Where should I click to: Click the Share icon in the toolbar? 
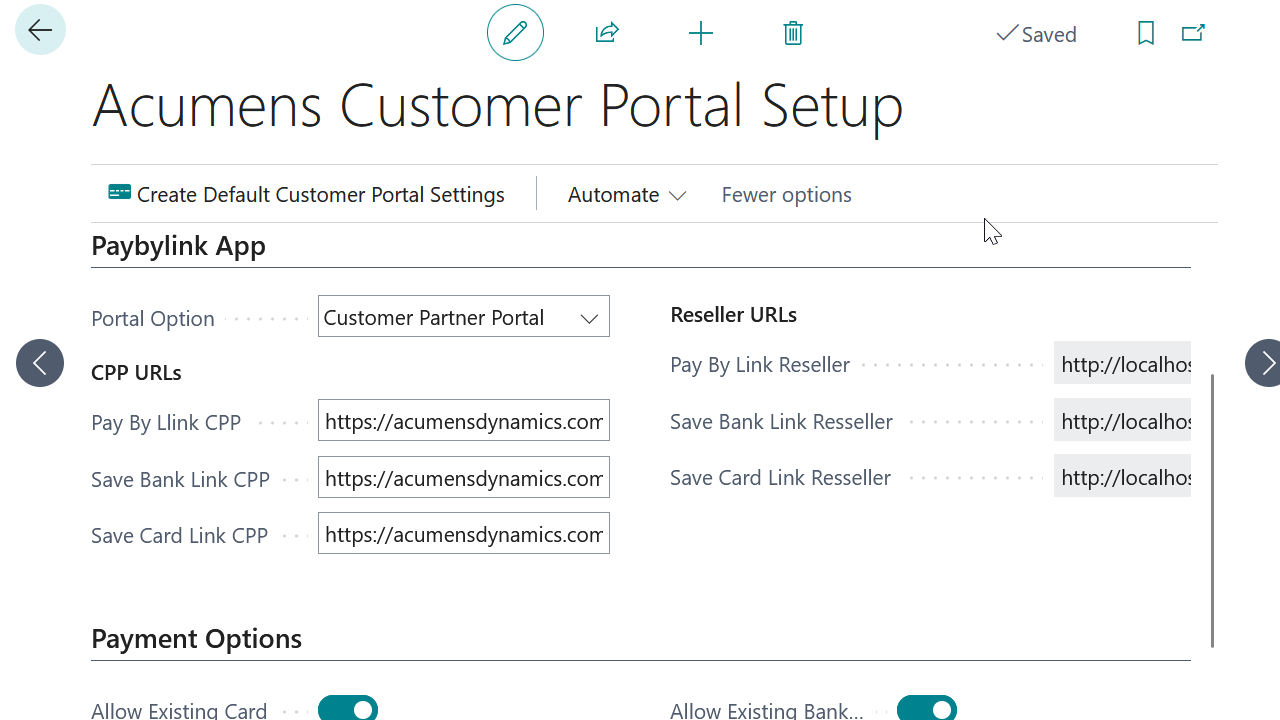pyautogui.click(x=607, y=33)
